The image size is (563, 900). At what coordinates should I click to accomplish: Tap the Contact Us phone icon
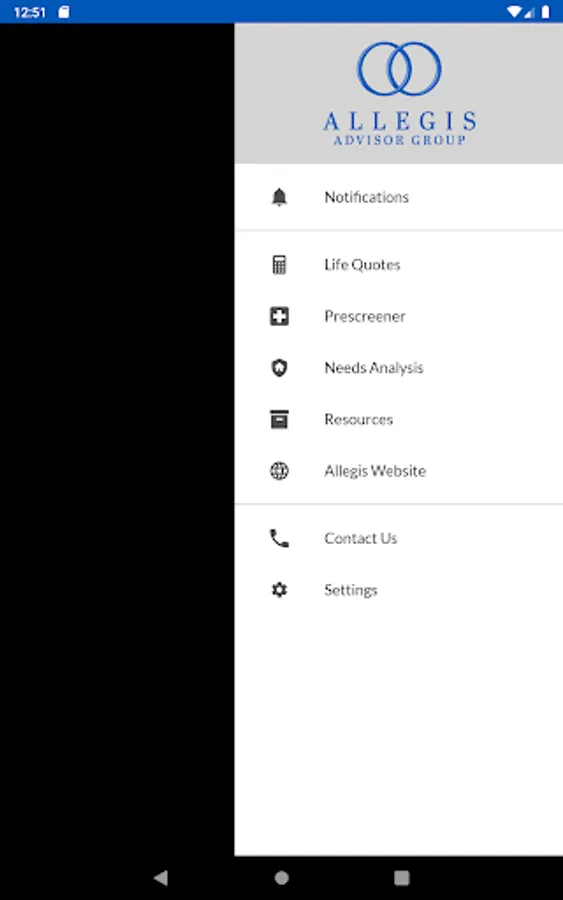[279, 538]
